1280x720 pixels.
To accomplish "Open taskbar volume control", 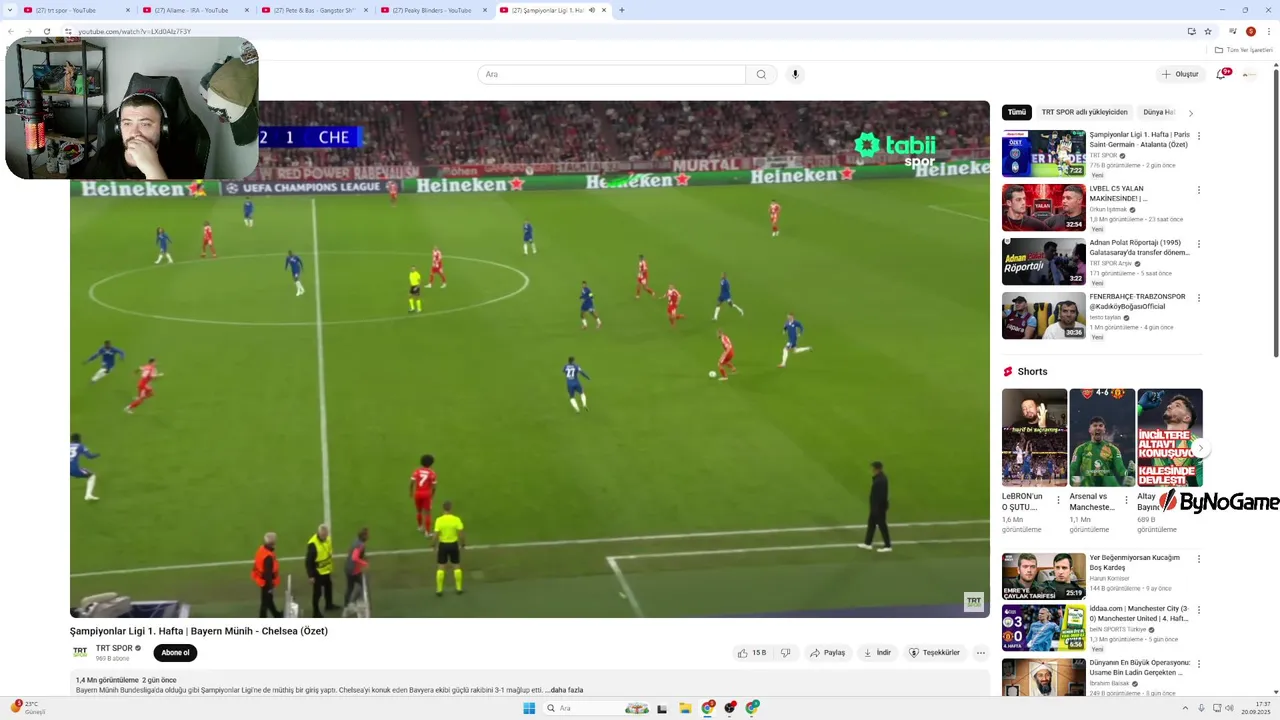I will (x=1229, y=708).
